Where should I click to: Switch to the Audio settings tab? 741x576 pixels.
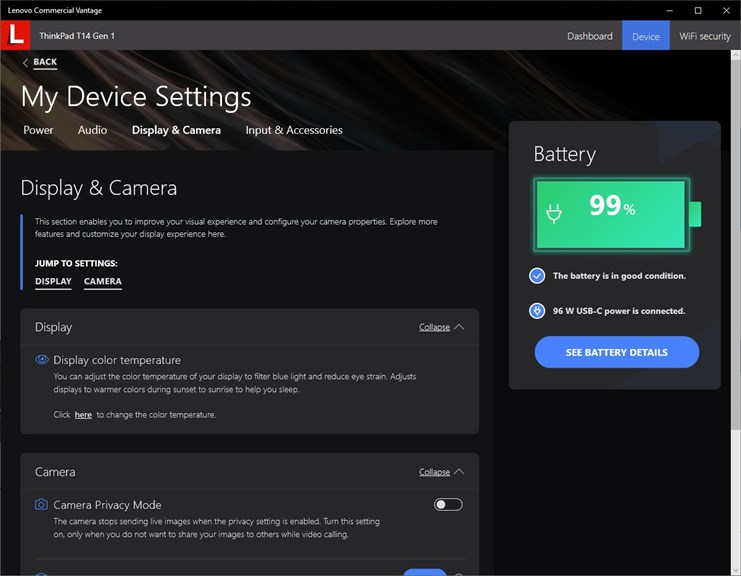92,130
